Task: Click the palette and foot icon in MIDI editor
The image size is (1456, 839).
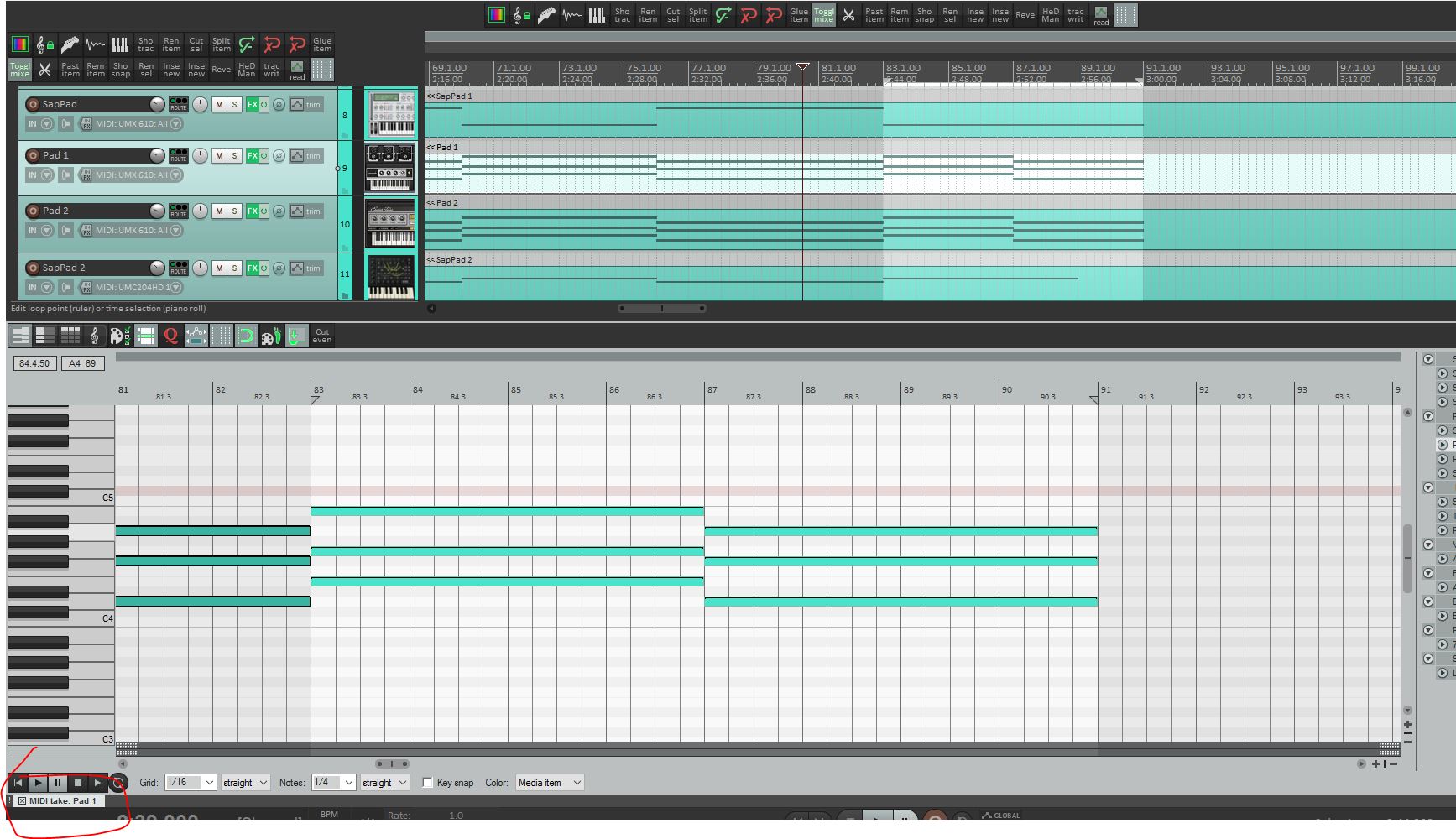Action: point(271,336)
